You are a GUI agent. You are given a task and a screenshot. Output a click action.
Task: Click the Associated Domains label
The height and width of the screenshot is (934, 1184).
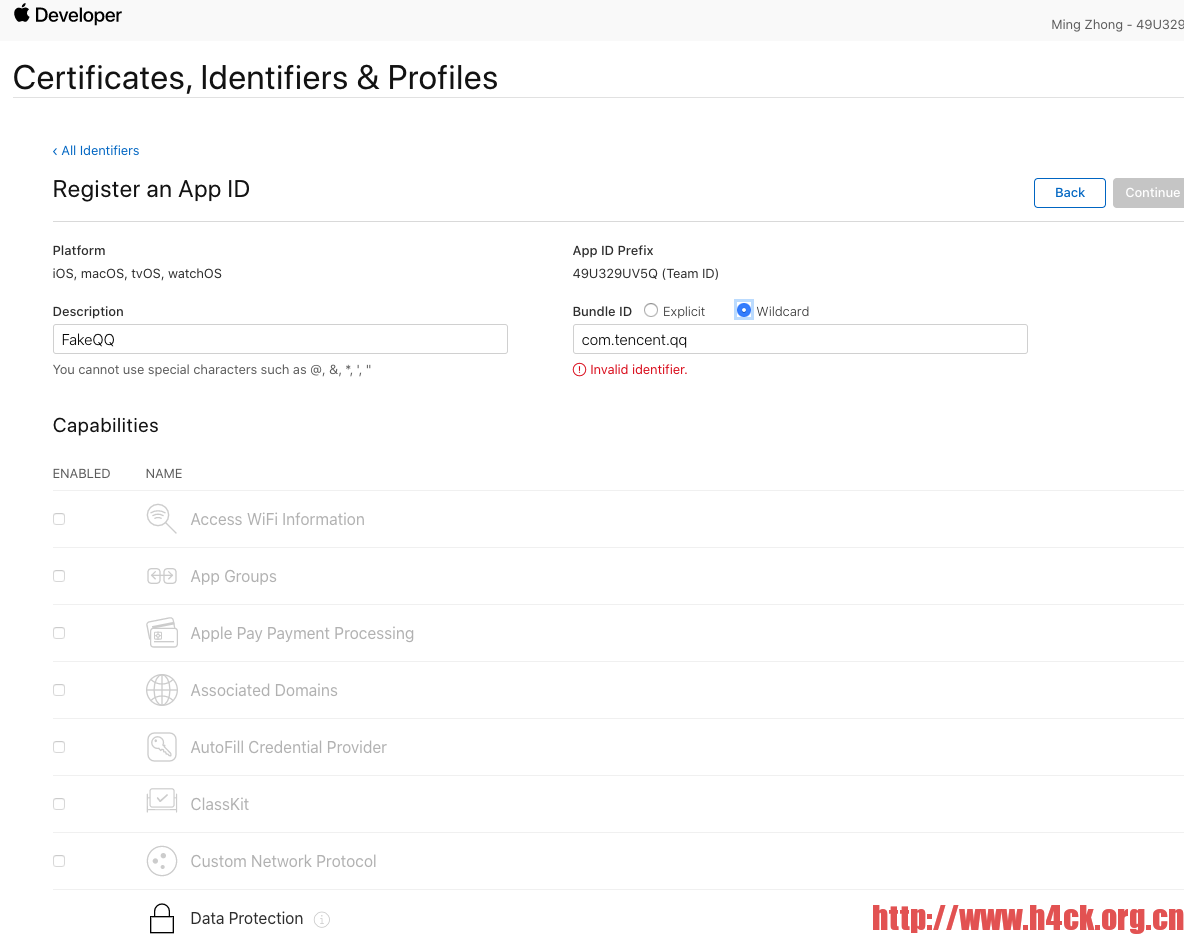point(264,690)
